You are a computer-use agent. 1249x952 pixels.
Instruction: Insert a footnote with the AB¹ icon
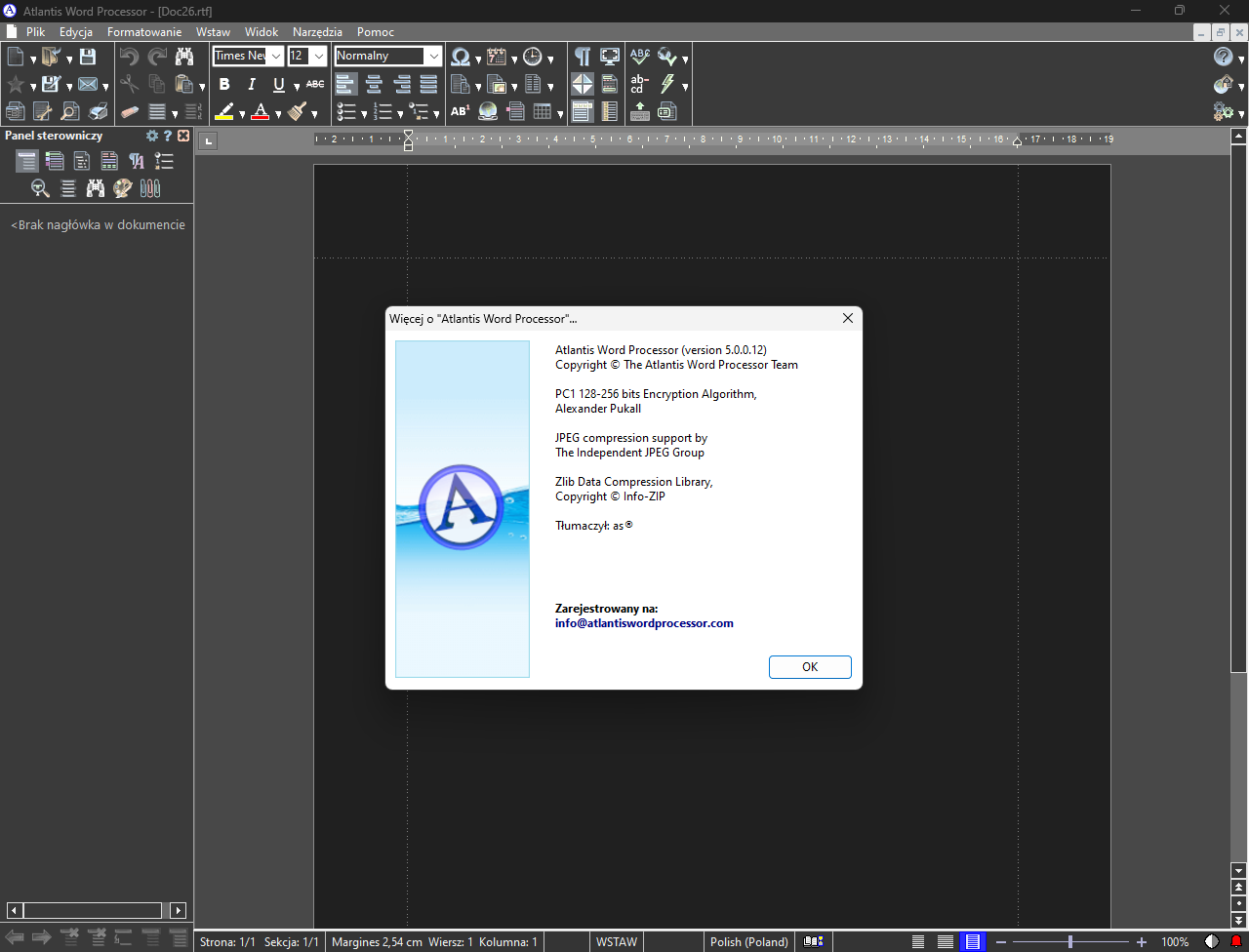(x=461, y=111)
